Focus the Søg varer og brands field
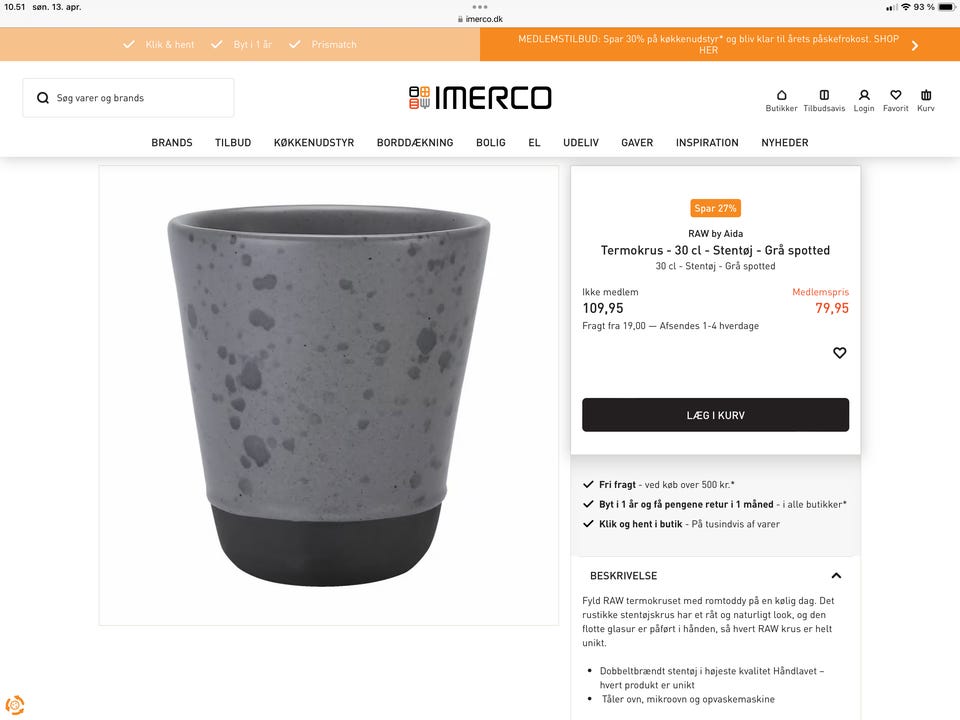The height and width of the screenshot is (720, 960). coord(129,98)
